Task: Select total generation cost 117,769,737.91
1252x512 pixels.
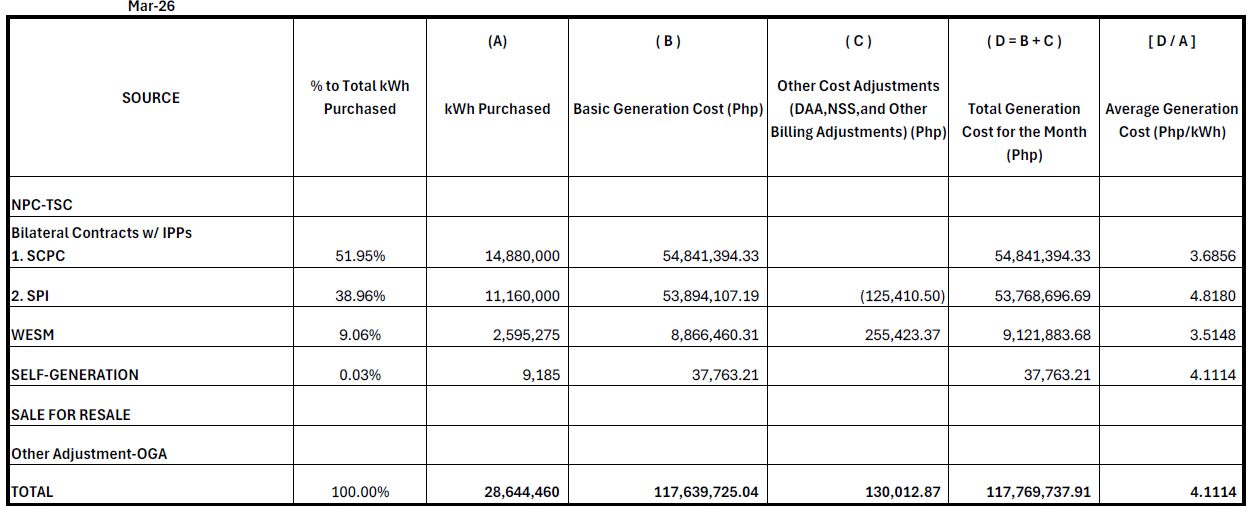Action: tap(1029, 492)
